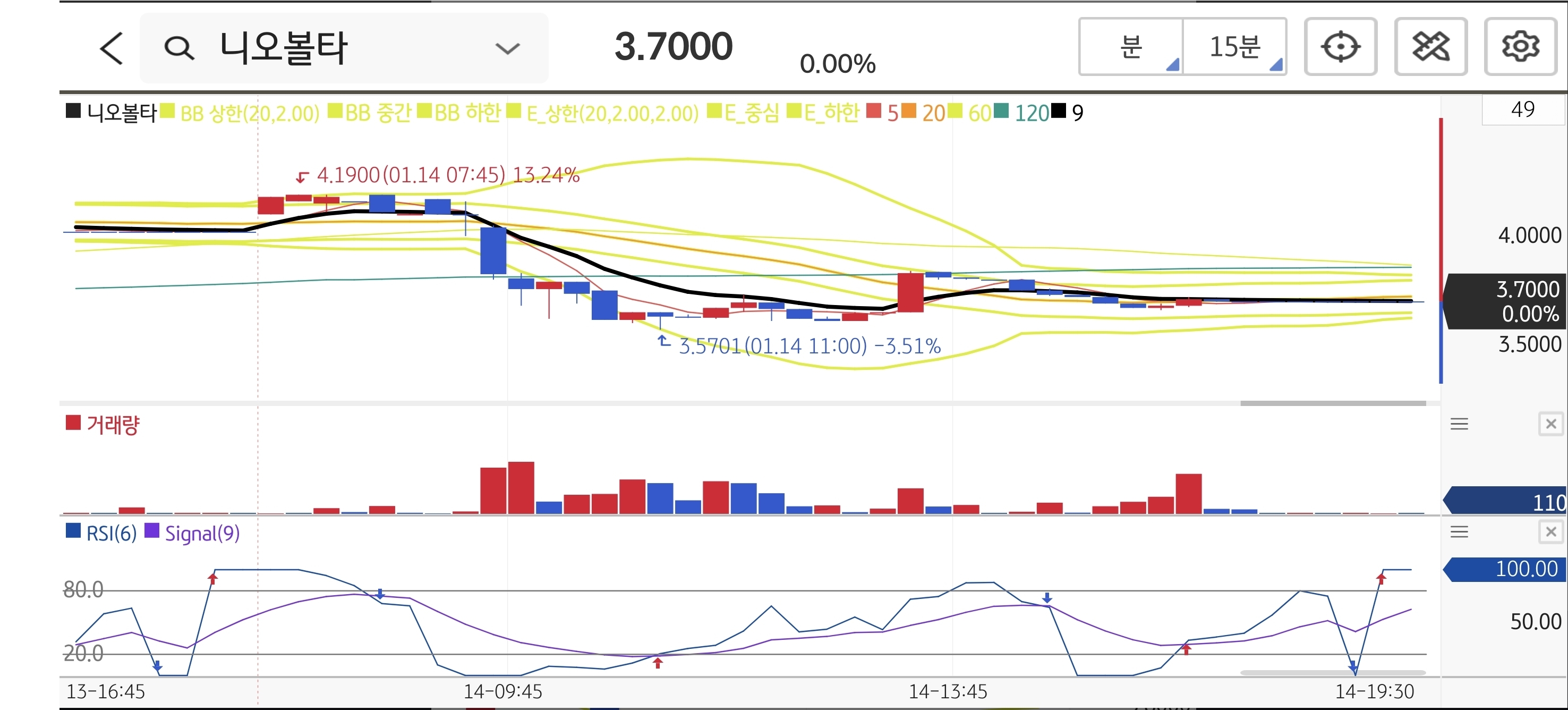Open the 분 chart period dropdown
Screen dimensions: 1568x710
pyautogui.click(x=1131, y=47)
